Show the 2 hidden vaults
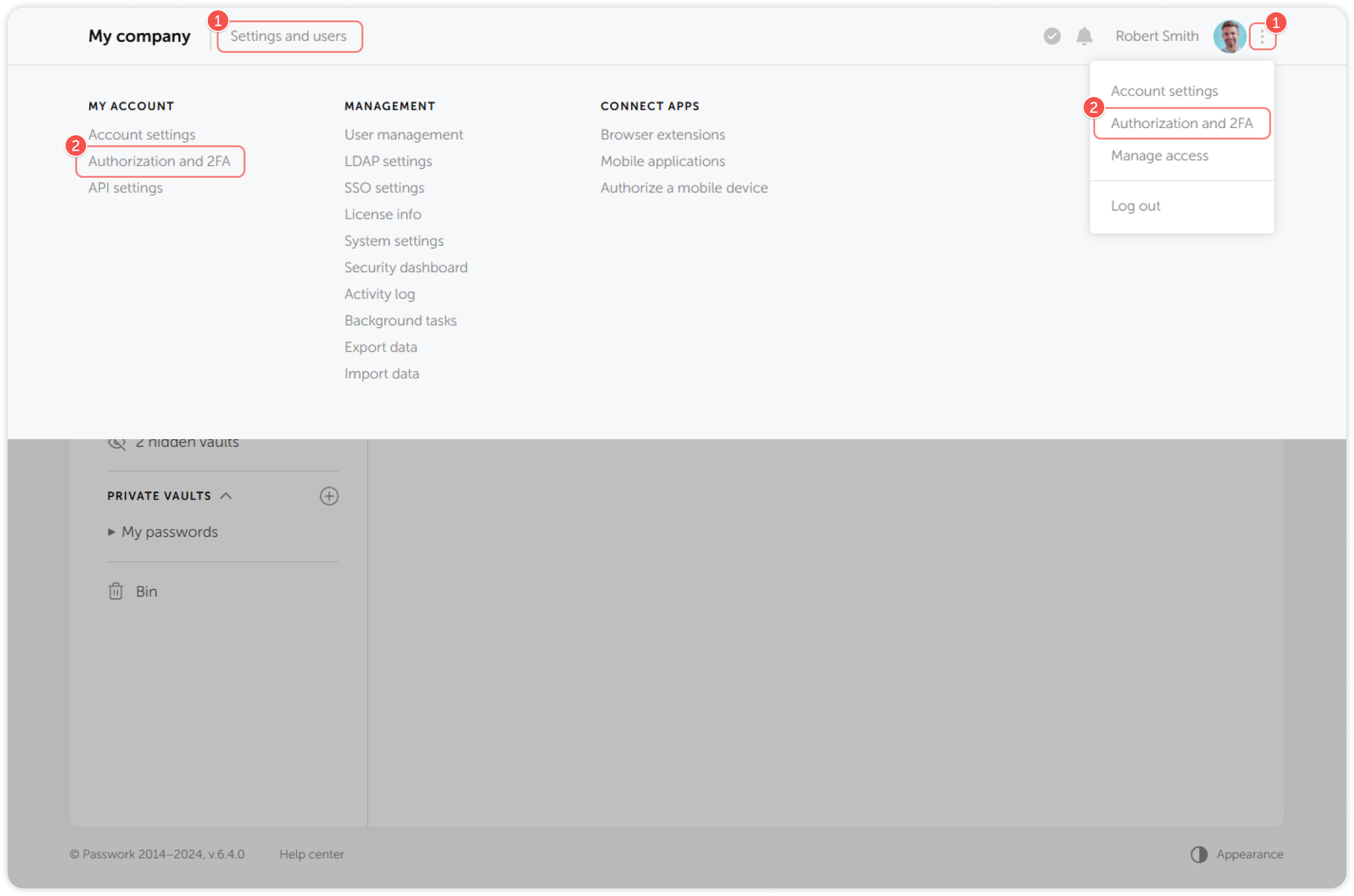Screen dimensions: 1354x896 [187, 441]
